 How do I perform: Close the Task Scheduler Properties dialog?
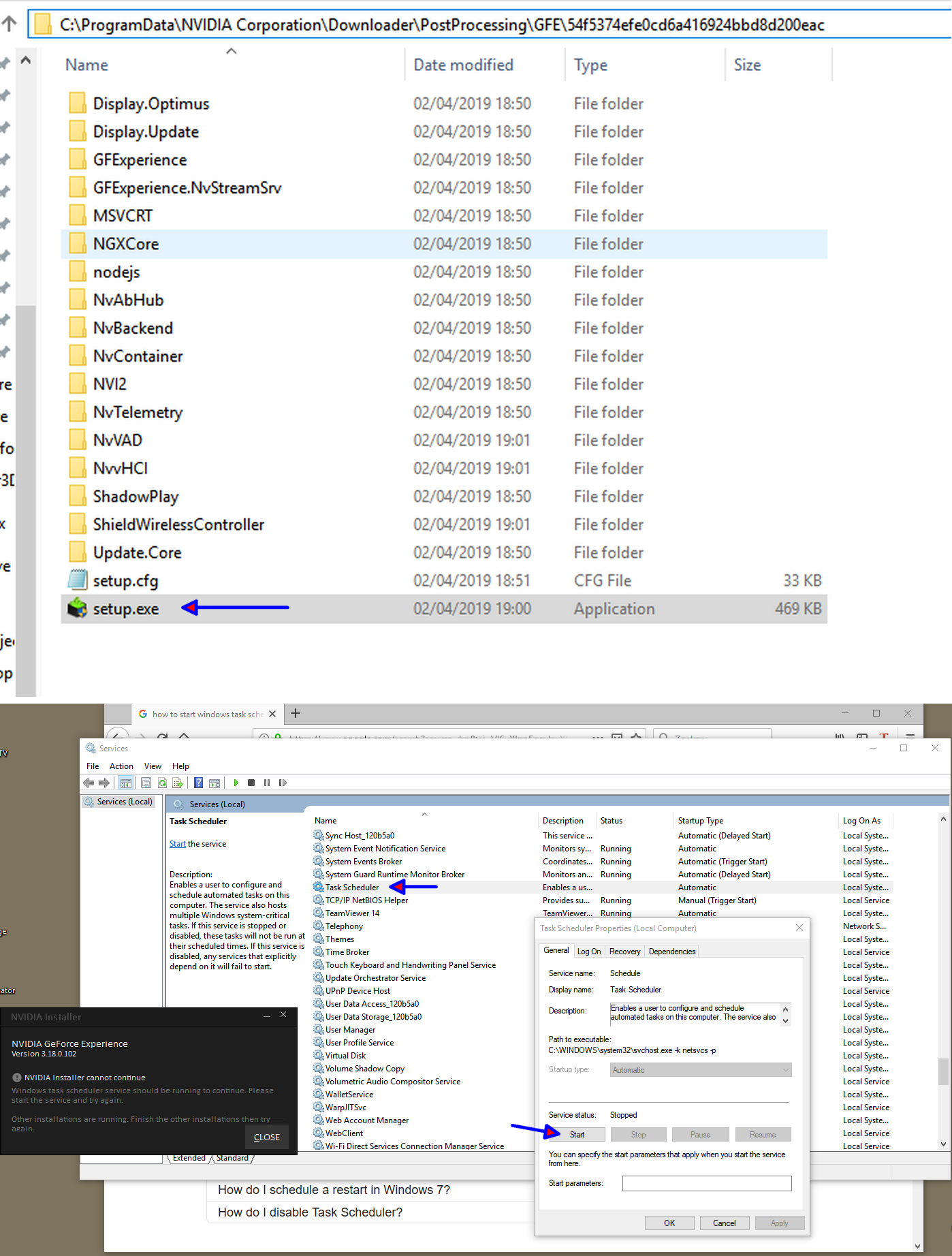point(799,928)
